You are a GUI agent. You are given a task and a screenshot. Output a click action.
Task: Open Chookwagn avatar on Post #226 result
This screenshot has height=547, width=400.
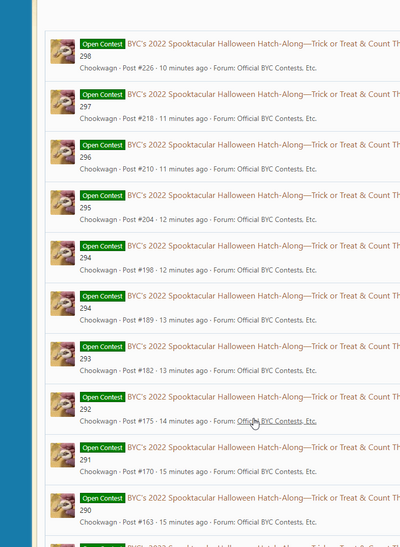coord(63,52)
